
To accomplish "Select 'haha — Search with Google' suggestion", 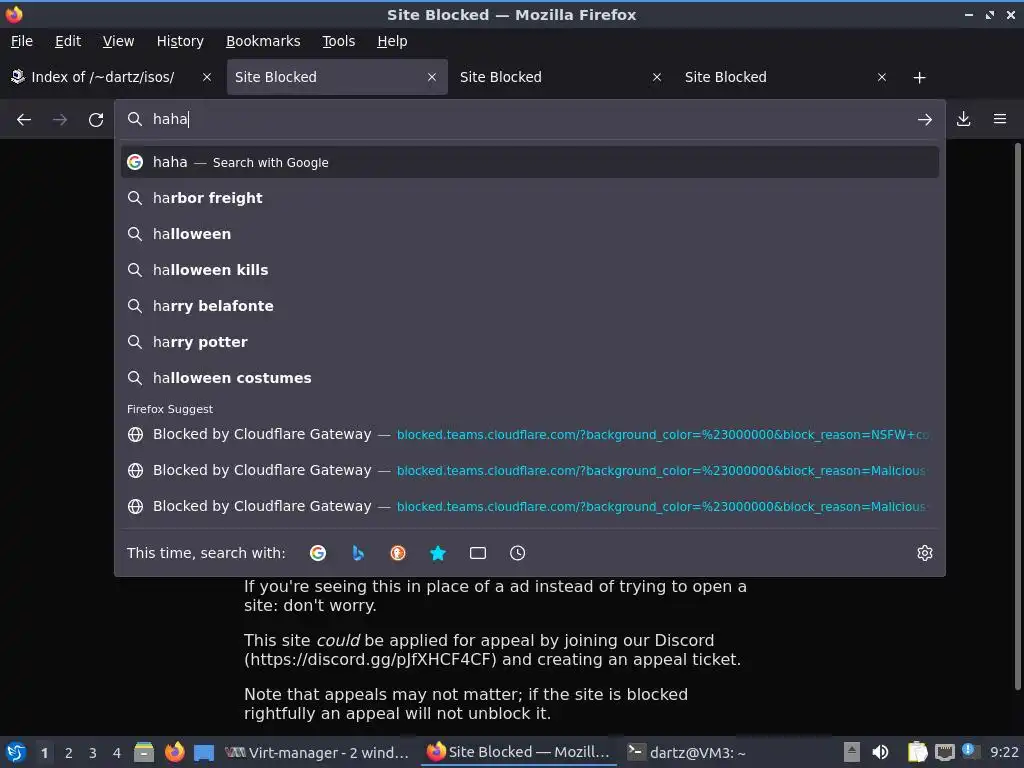I will pos(530,162).
